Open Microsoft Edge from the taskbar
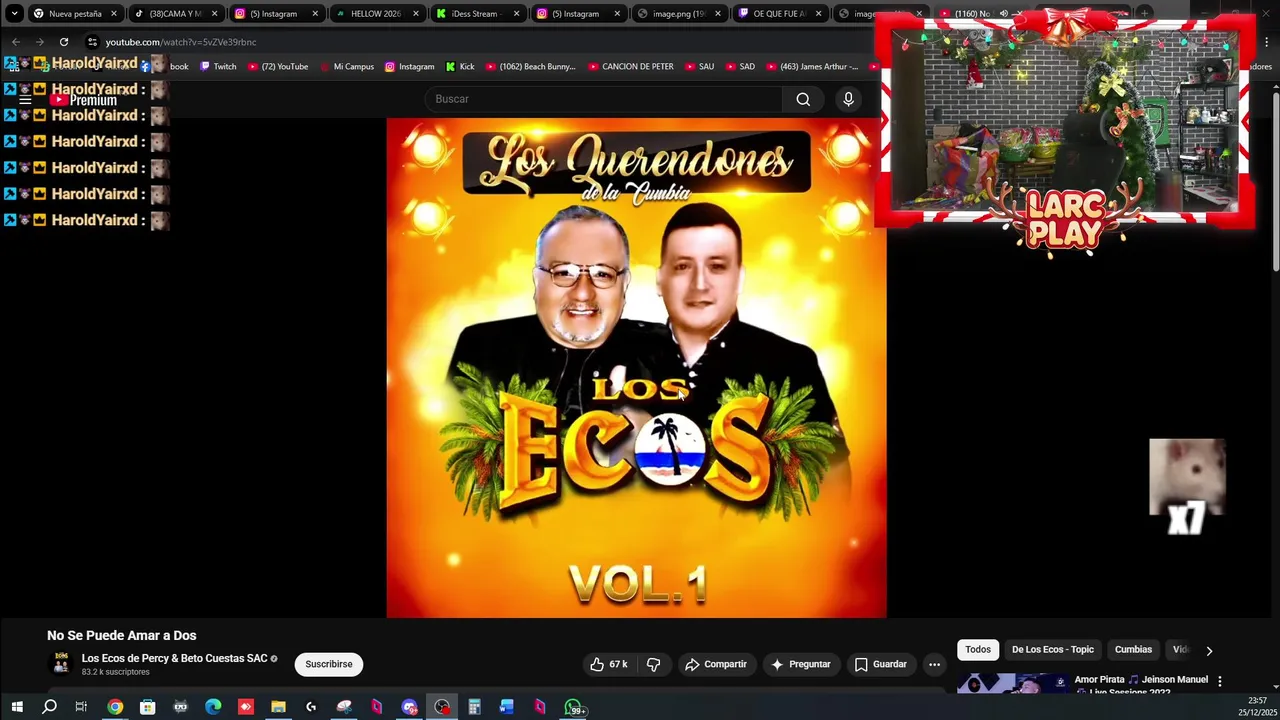 [x=213, y=707]
